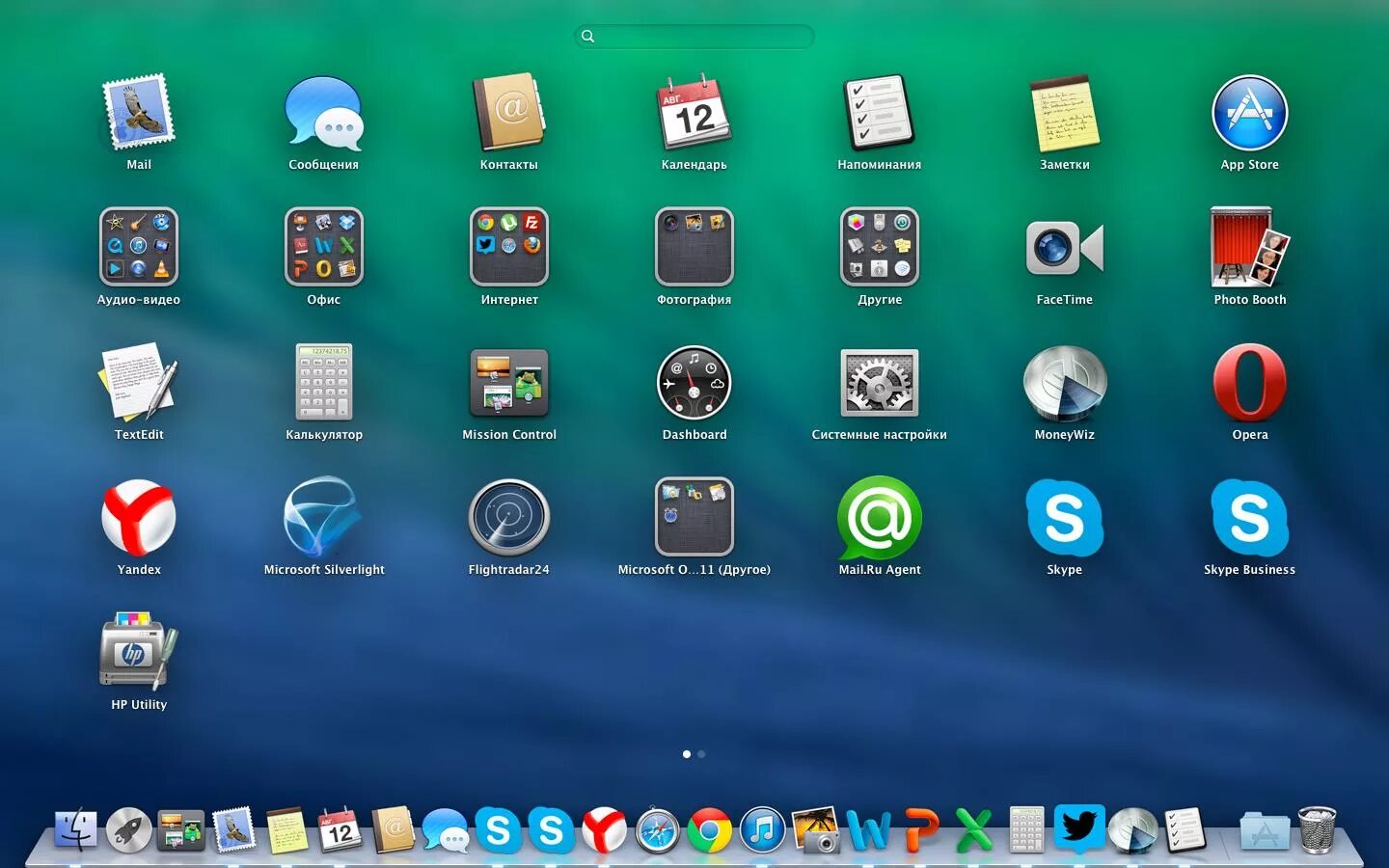Launch FaceTime
1389x868 pixels.
coord(1065,249)
